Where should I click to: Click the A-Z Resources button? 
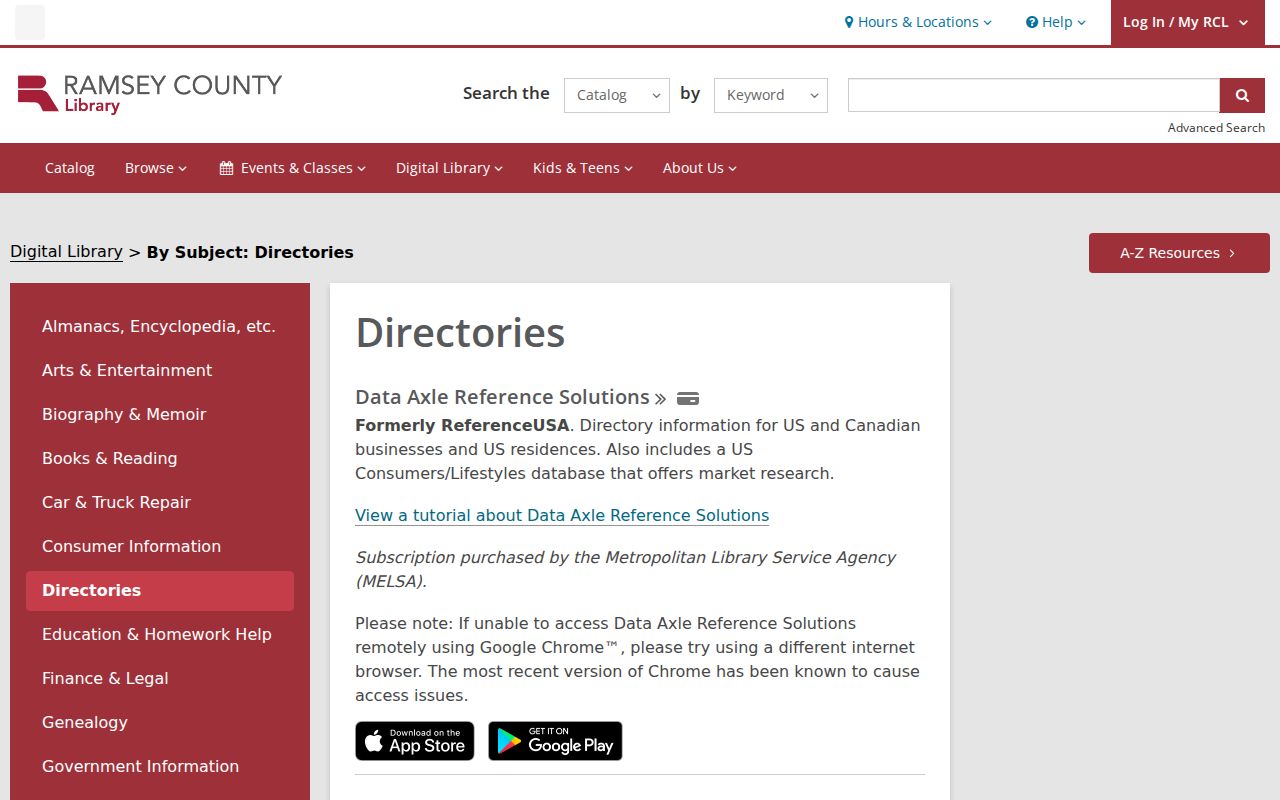[1179, 253]
